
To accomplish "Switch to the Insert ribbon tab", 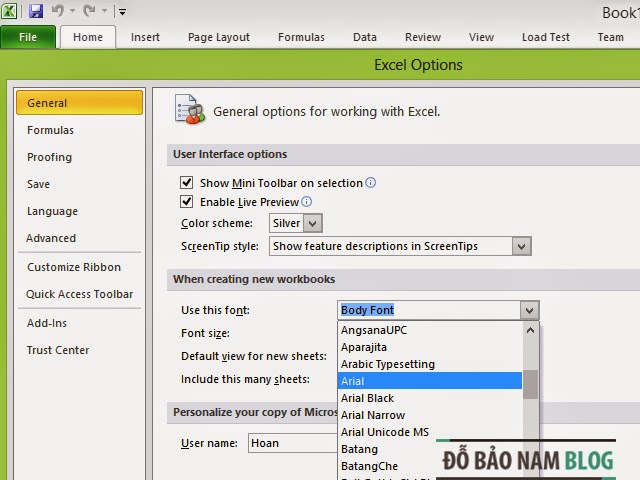I will click(145, 37).
